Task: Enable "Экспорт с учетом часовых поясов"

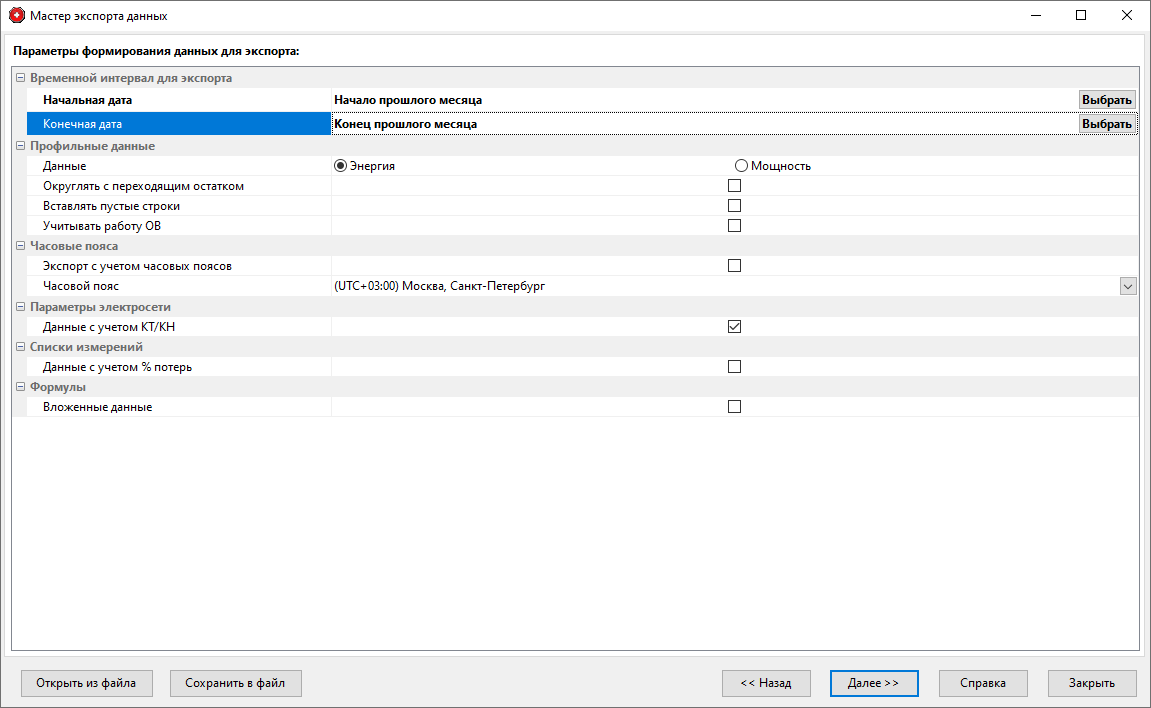Action: click(735, 265)
